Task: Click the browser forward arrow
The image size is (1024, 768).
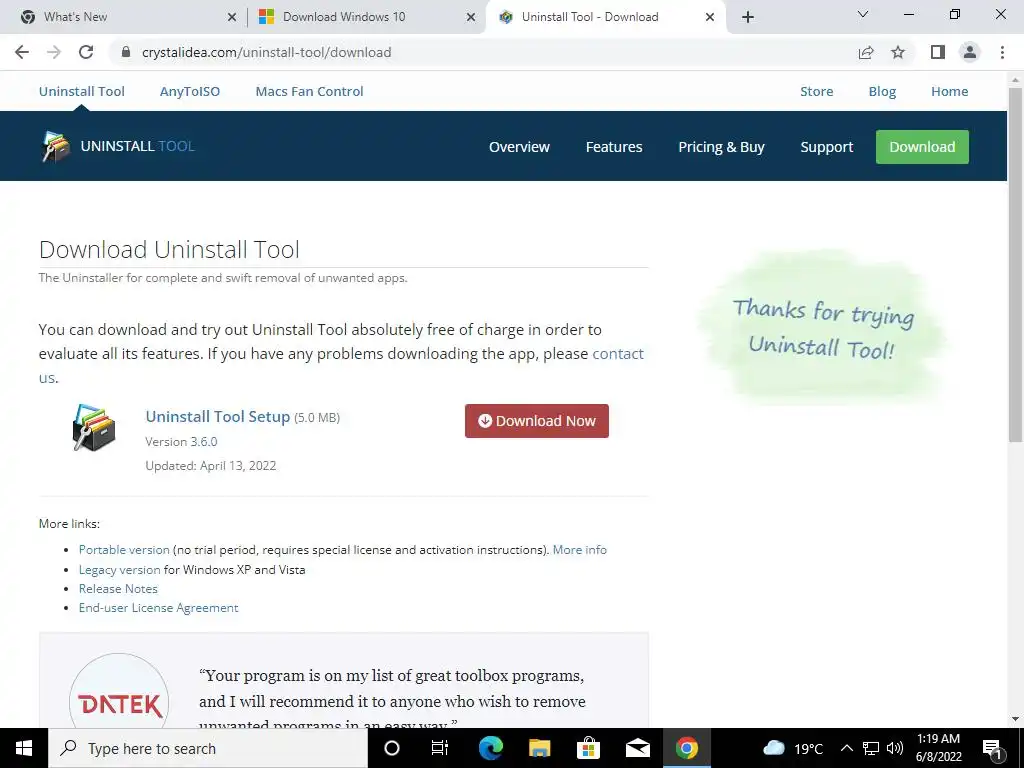Action: pos(54,52)
